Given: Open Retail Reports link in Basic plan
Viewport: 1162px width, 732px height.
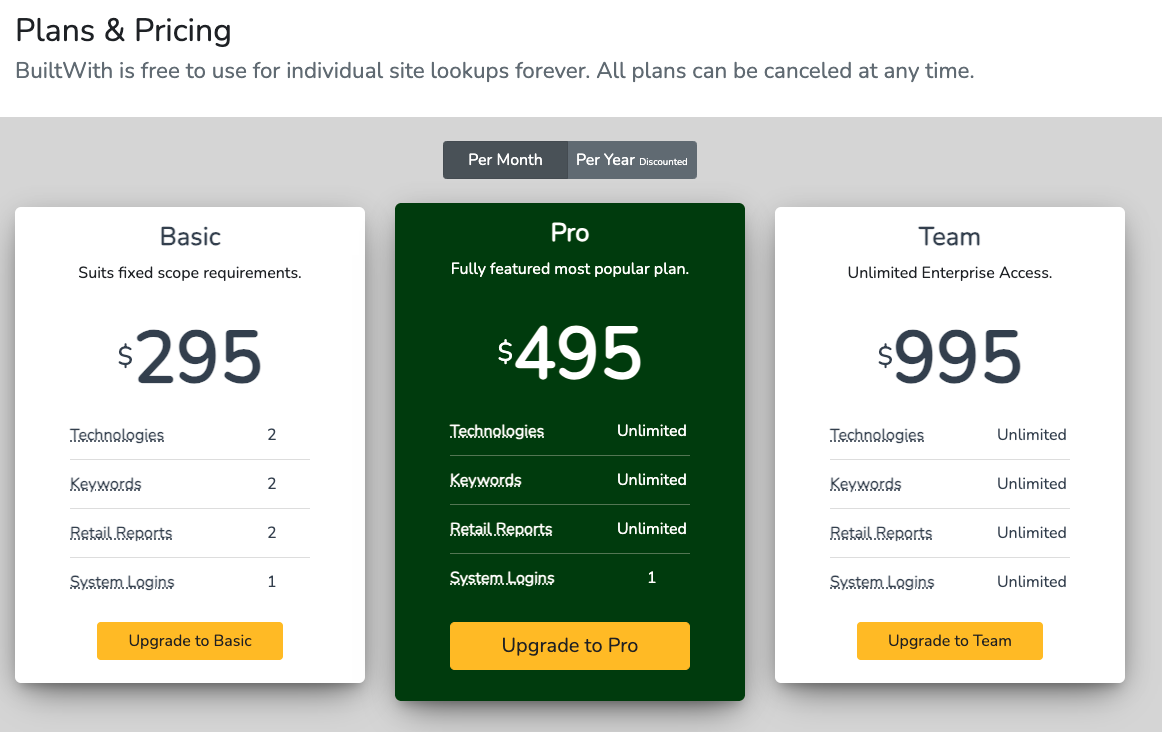Looking at the screenshot, I should (x=121, y=533).
